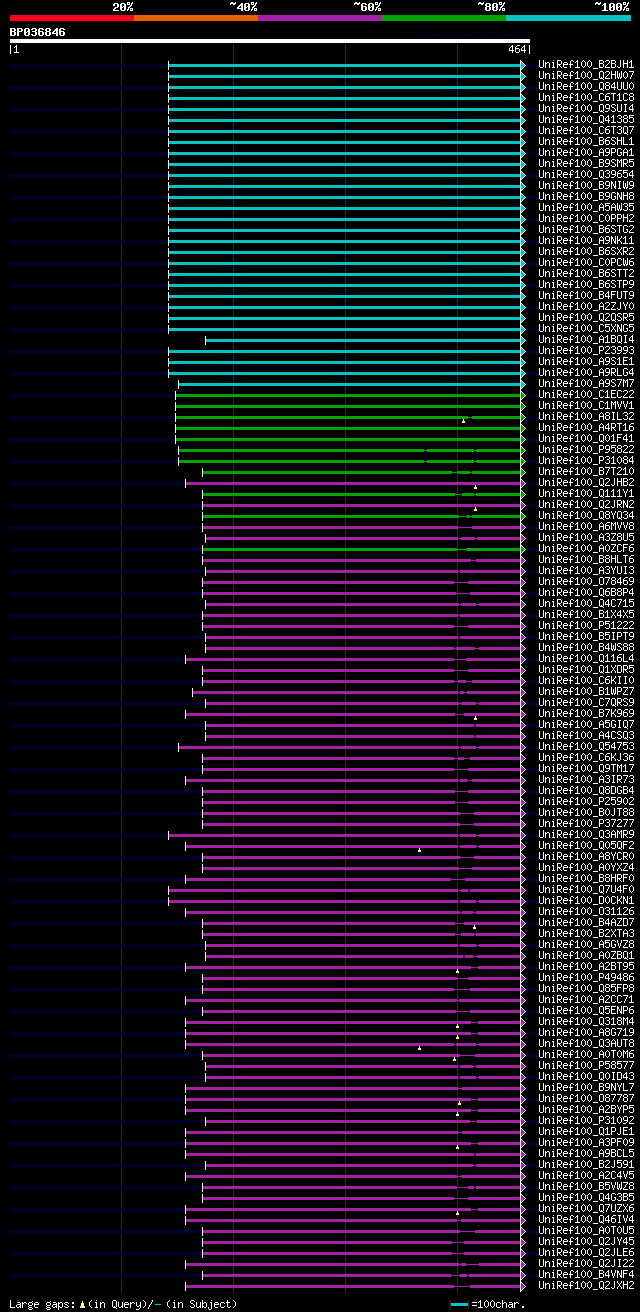
Task: Click label UniRef100_P31092
Action: click(586, 1120)
